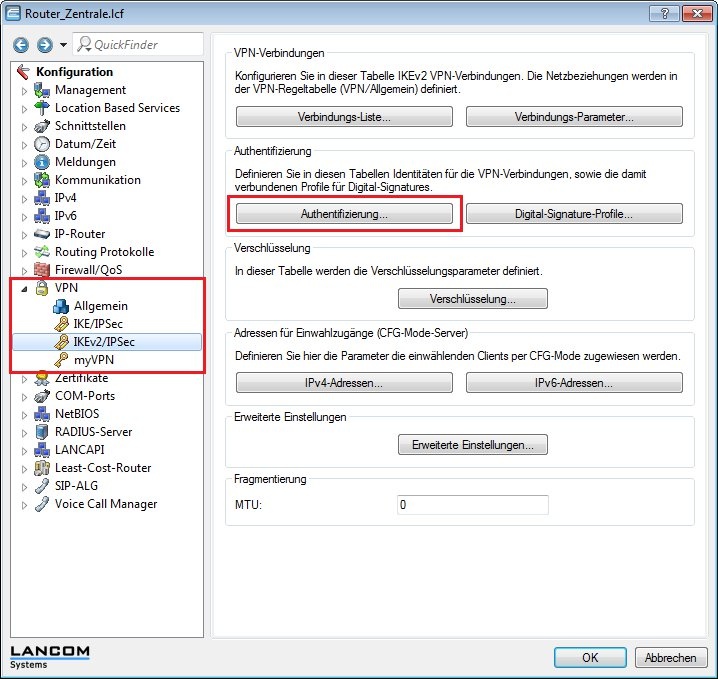Click the SIP-ALG phone icon
Screen dimensions: 718x679
click(42, 486)
